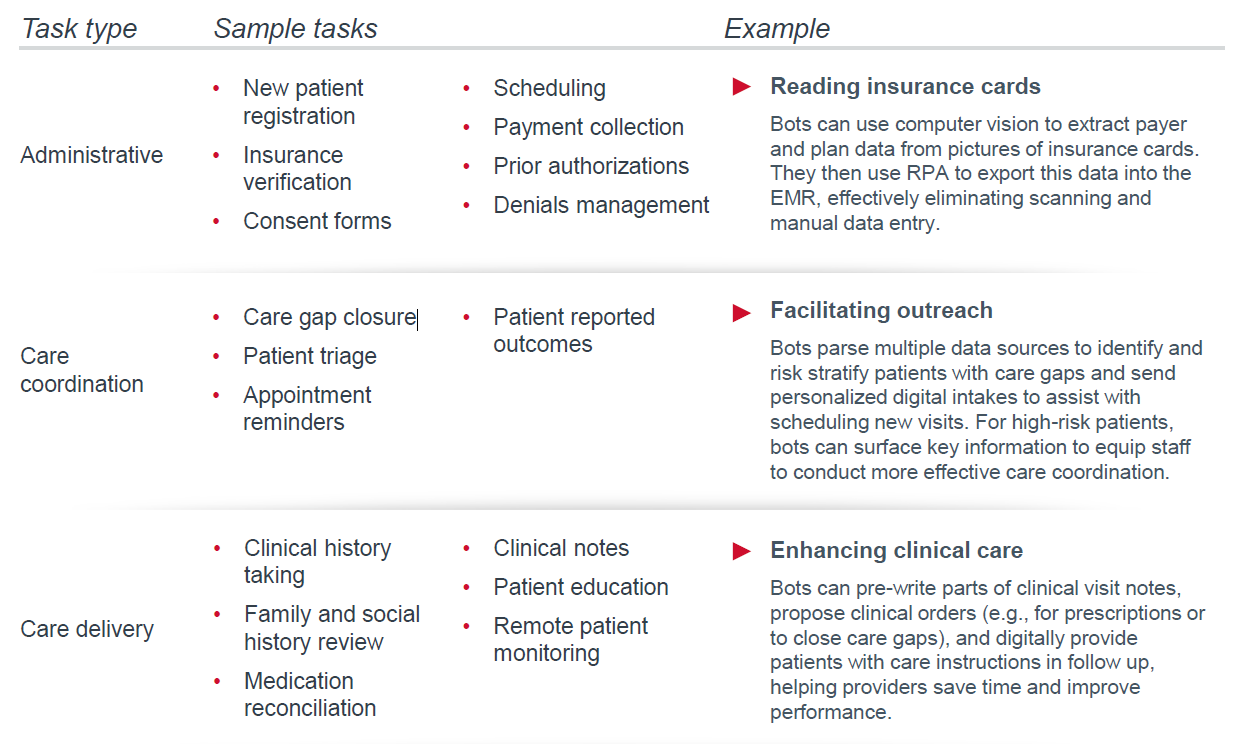Open the Enhancing clinical care heading

(x=896, y=551)
